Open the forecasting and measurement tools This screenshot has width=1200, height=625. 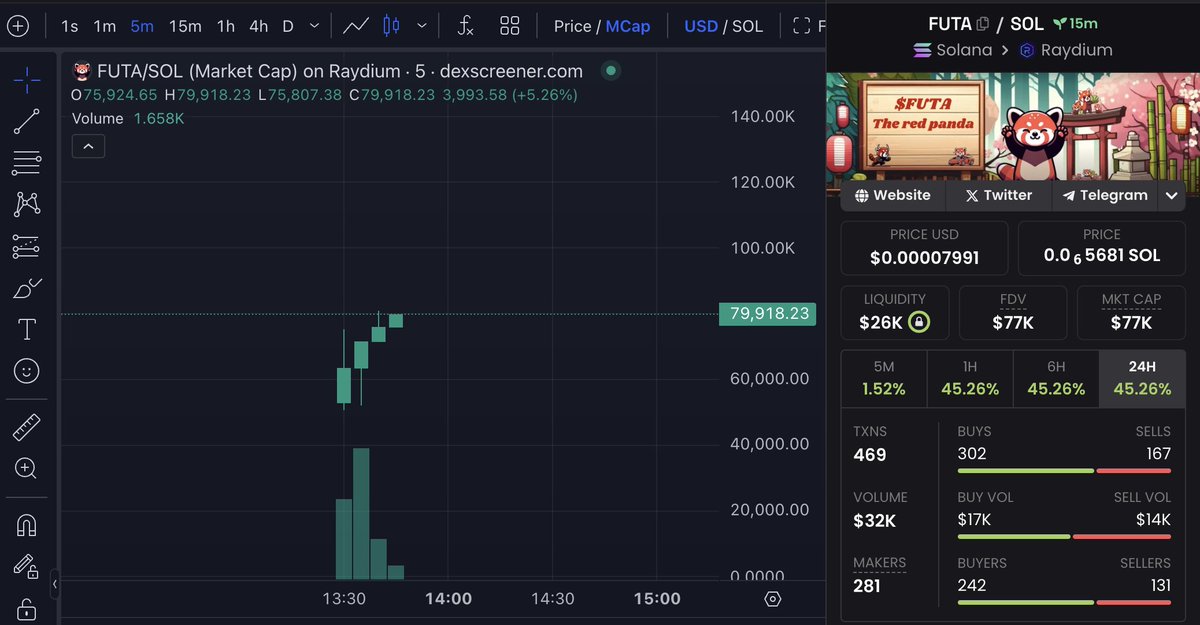pos(27,246)
